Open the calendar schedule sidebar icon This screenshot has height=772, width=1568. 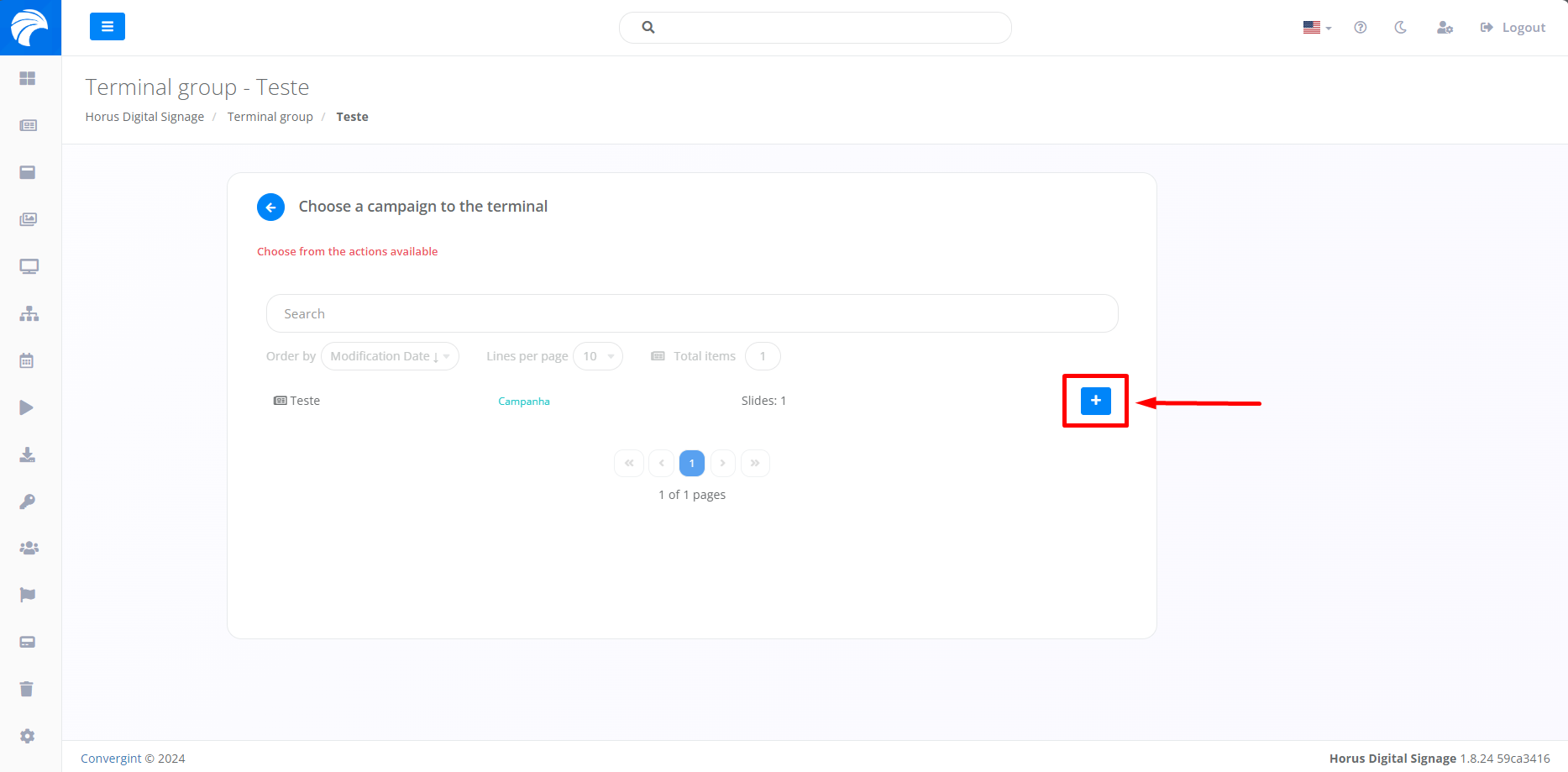coord(27,360)
